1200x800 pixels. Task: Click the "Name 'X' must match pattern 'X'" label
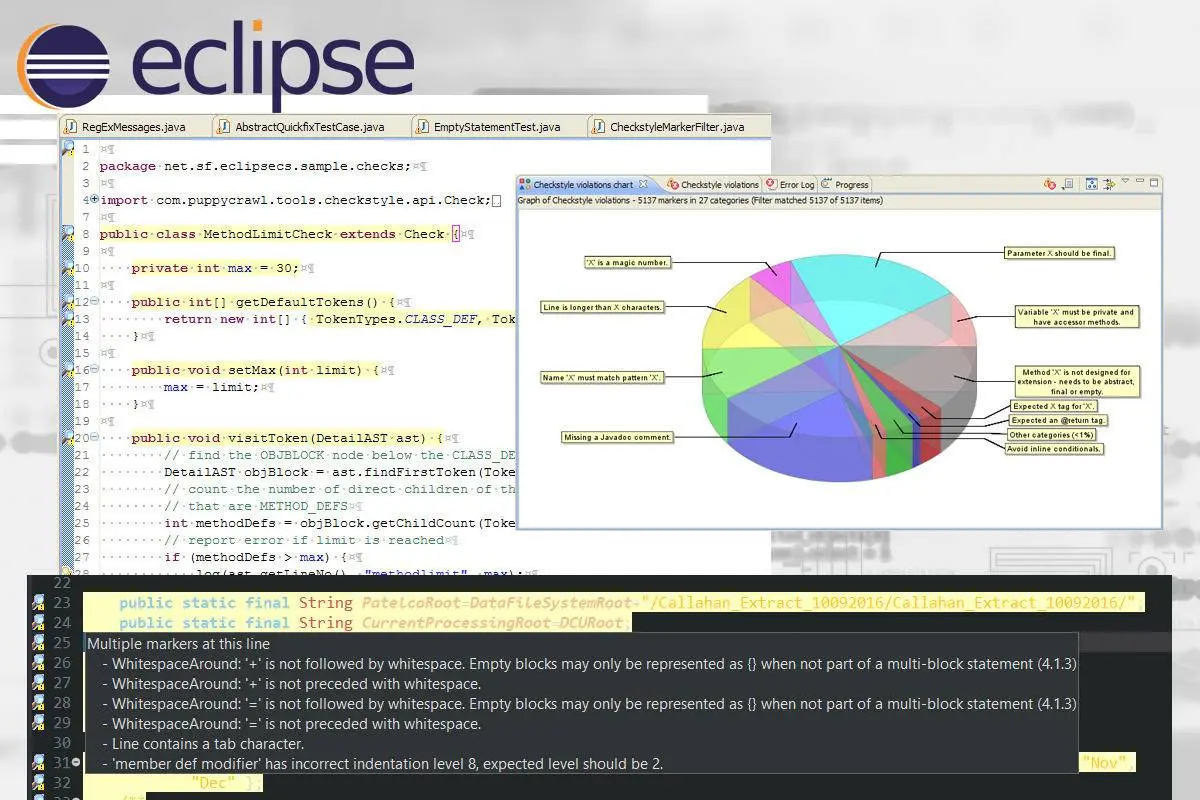(x=602, y=378)
